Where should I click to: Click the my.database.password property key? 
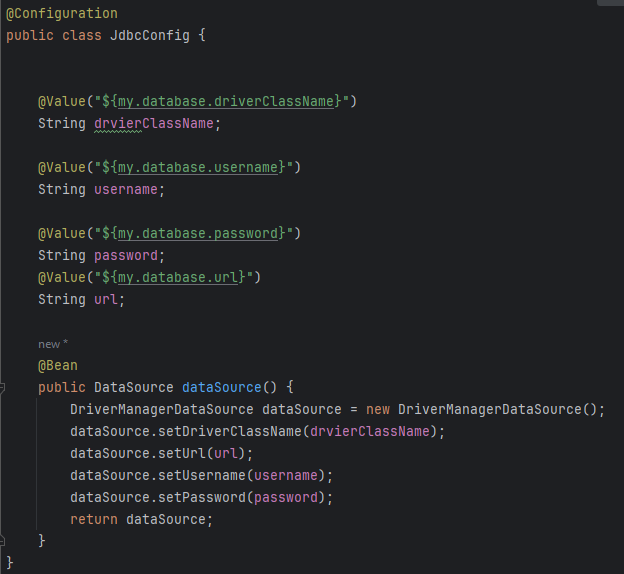coord(198,233)
